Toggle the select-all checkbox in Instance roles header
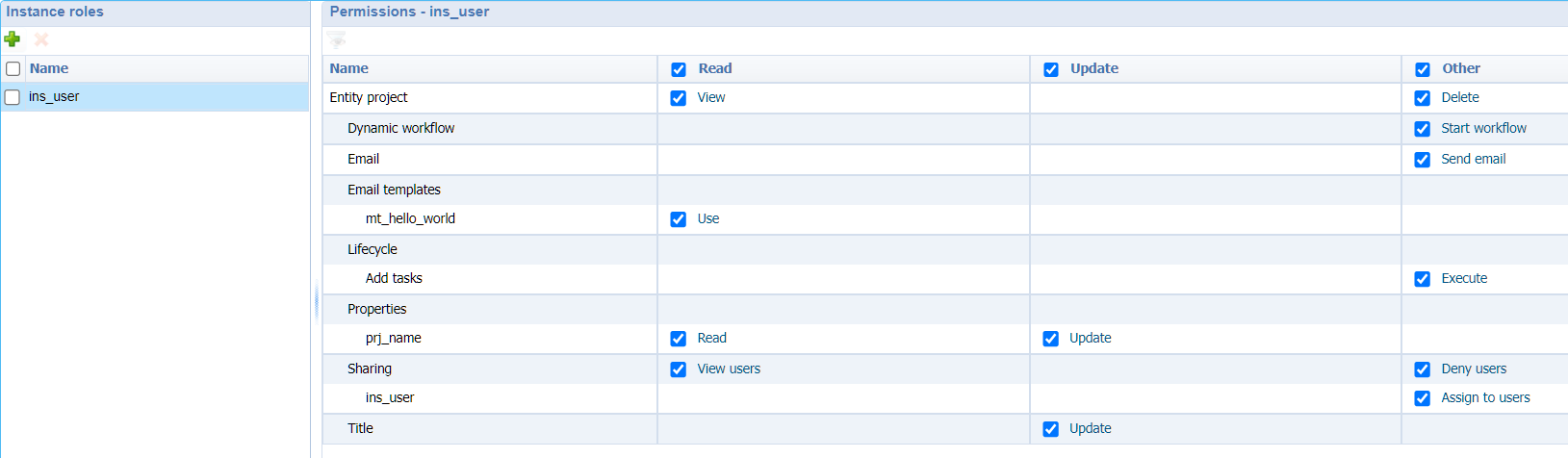Screen dimensions: 1568x458 pos(13,69)
